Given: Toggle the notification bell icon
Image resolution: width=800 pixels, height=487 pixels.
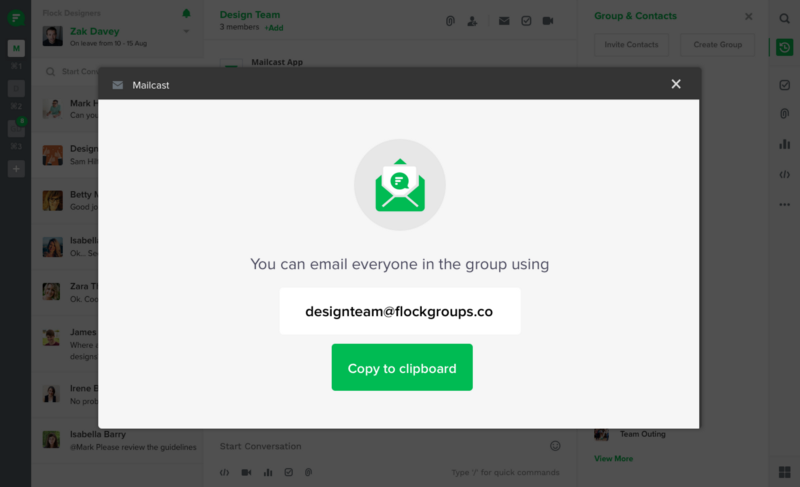Looking at the screenshot, I should point(186,13).
